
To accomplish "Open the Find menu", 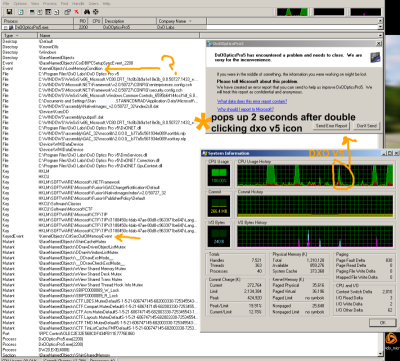I will pyautogui.click(x=65, y=3).
